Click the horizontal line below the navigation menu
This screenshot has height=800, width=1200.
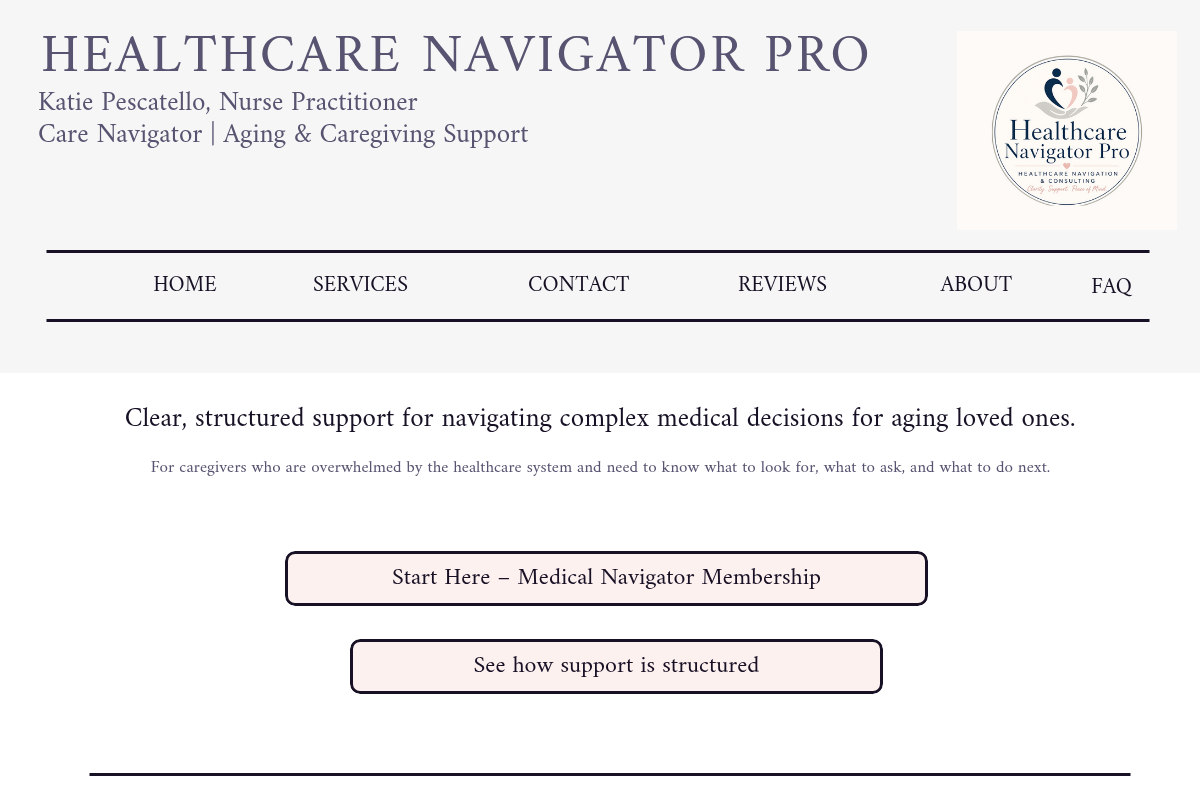[598, 320]
